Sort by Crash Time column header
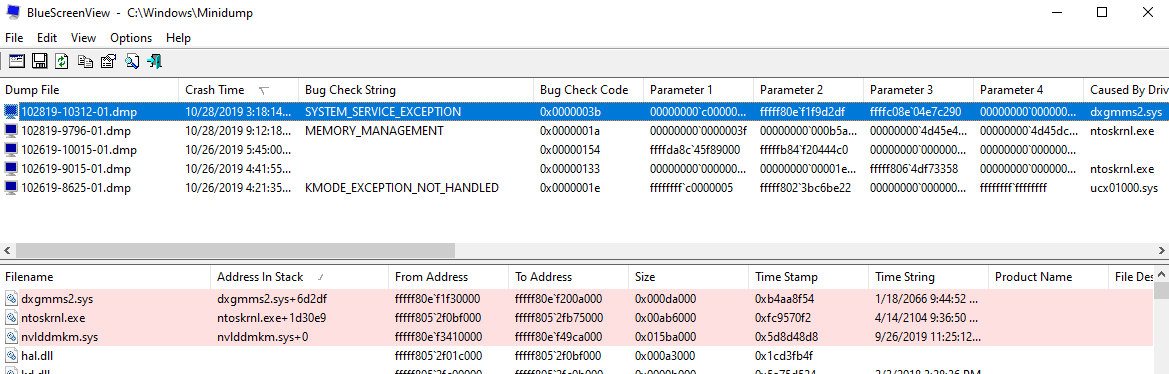The image size is (1169, 374). 239,90
